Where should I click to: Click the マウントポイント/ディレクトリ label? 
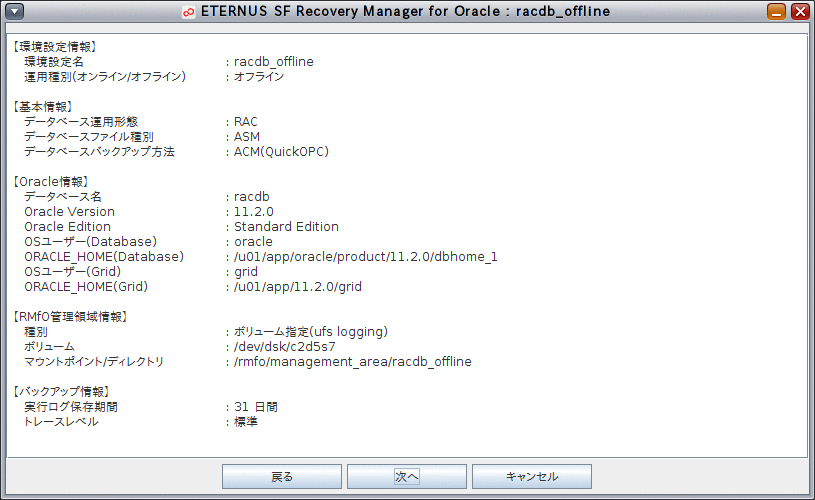94,362
